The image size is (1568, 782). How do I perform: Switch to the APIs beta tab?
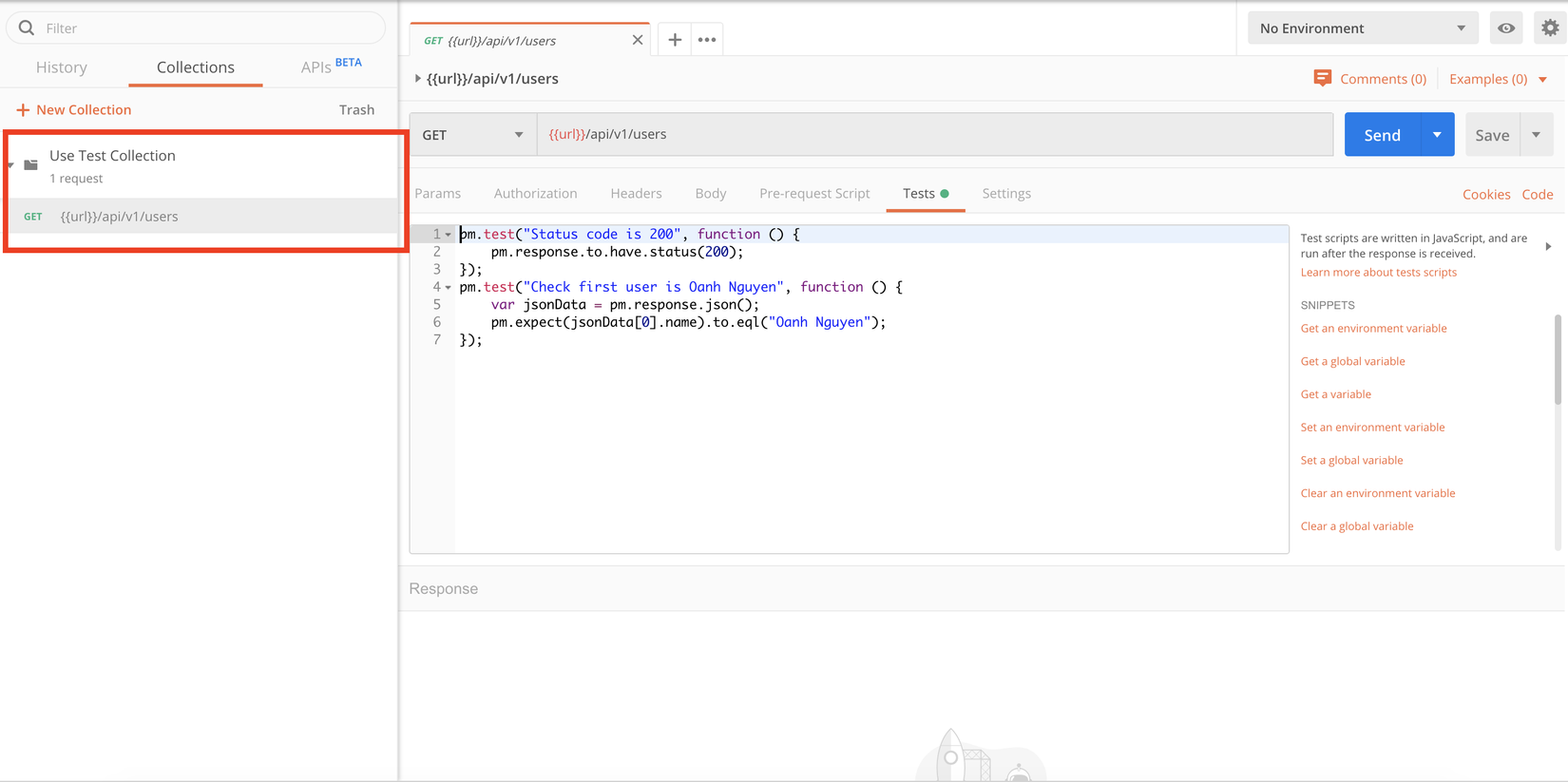(331, 67)
